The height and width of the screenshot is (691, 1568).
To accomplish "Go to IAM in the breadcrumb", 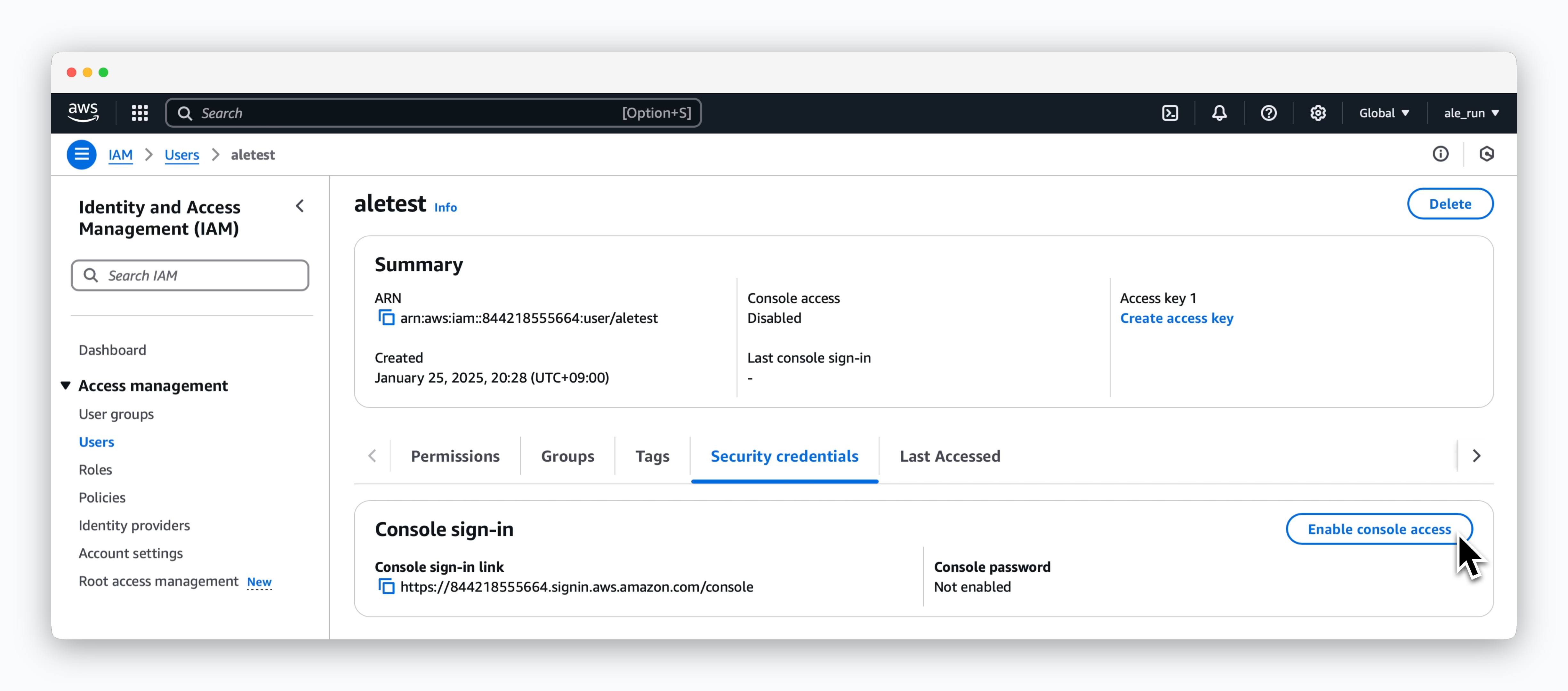I will (121, 155).
